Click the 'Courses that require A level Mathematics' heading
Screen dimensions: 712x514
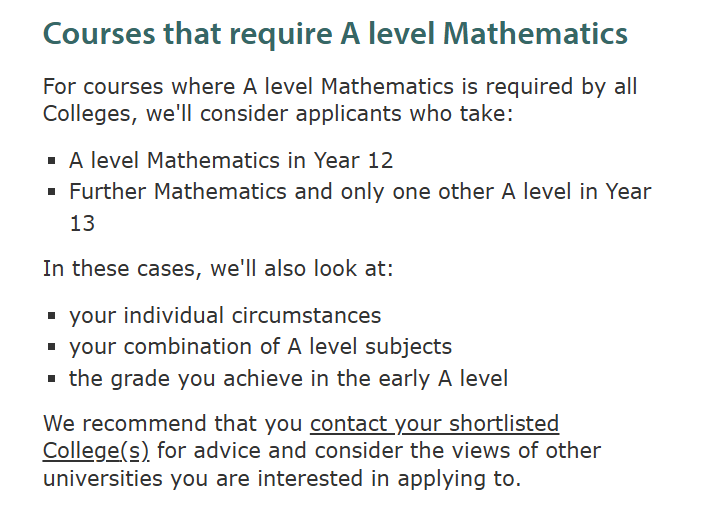coord(335,33)
